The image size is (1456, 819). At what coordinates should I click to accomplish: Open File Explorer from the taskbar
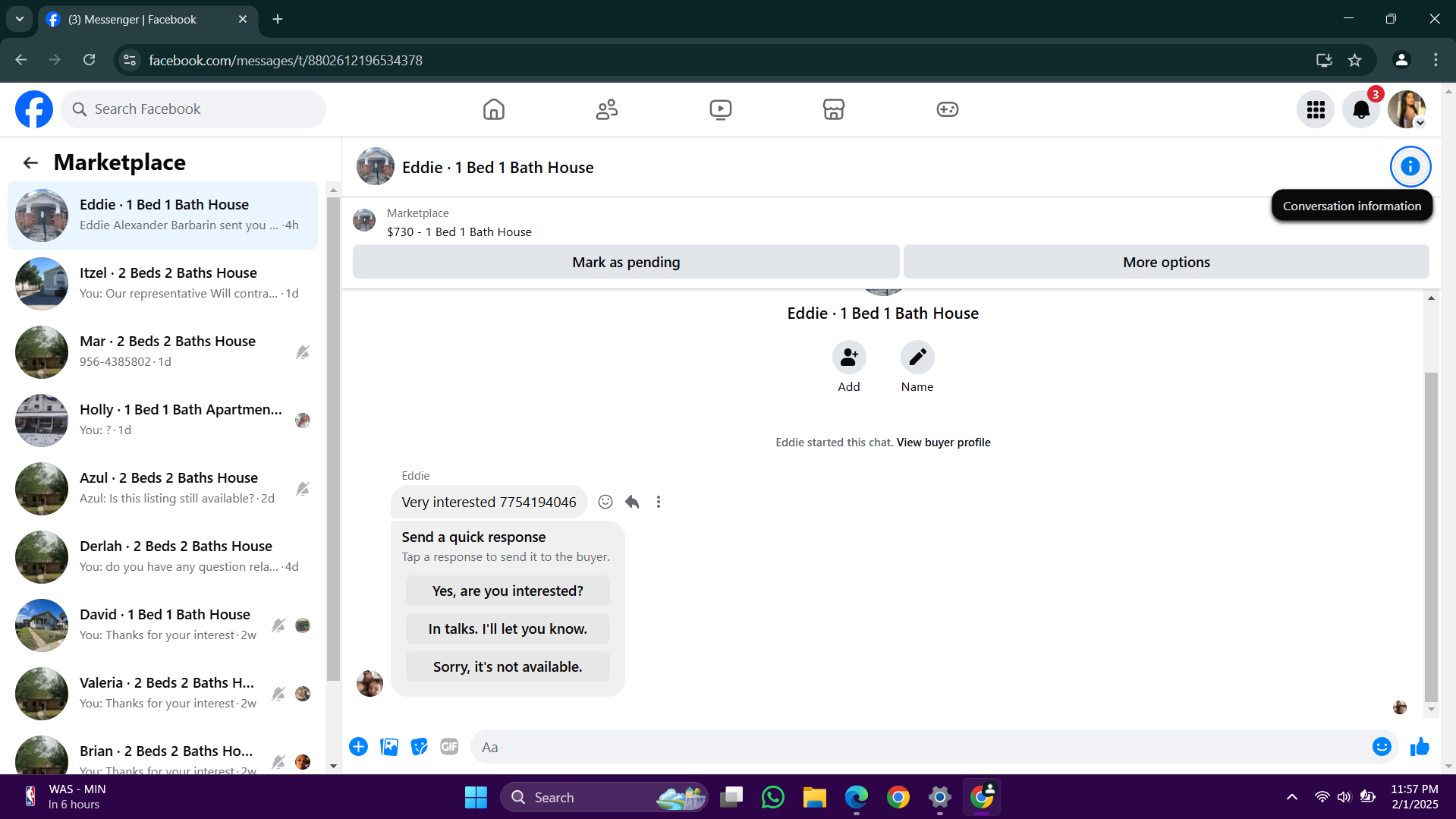click(x=815, y=797)
